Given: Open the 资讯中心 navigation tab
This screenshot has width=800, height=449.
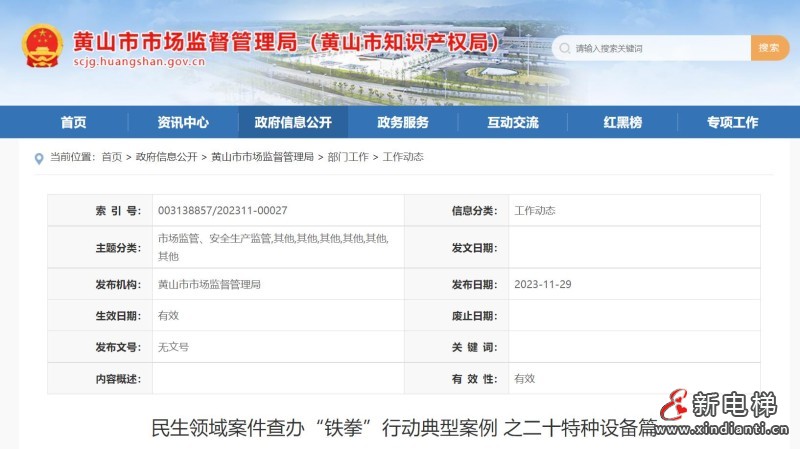Looking at the screenshot, I should (x=183, y=123).
